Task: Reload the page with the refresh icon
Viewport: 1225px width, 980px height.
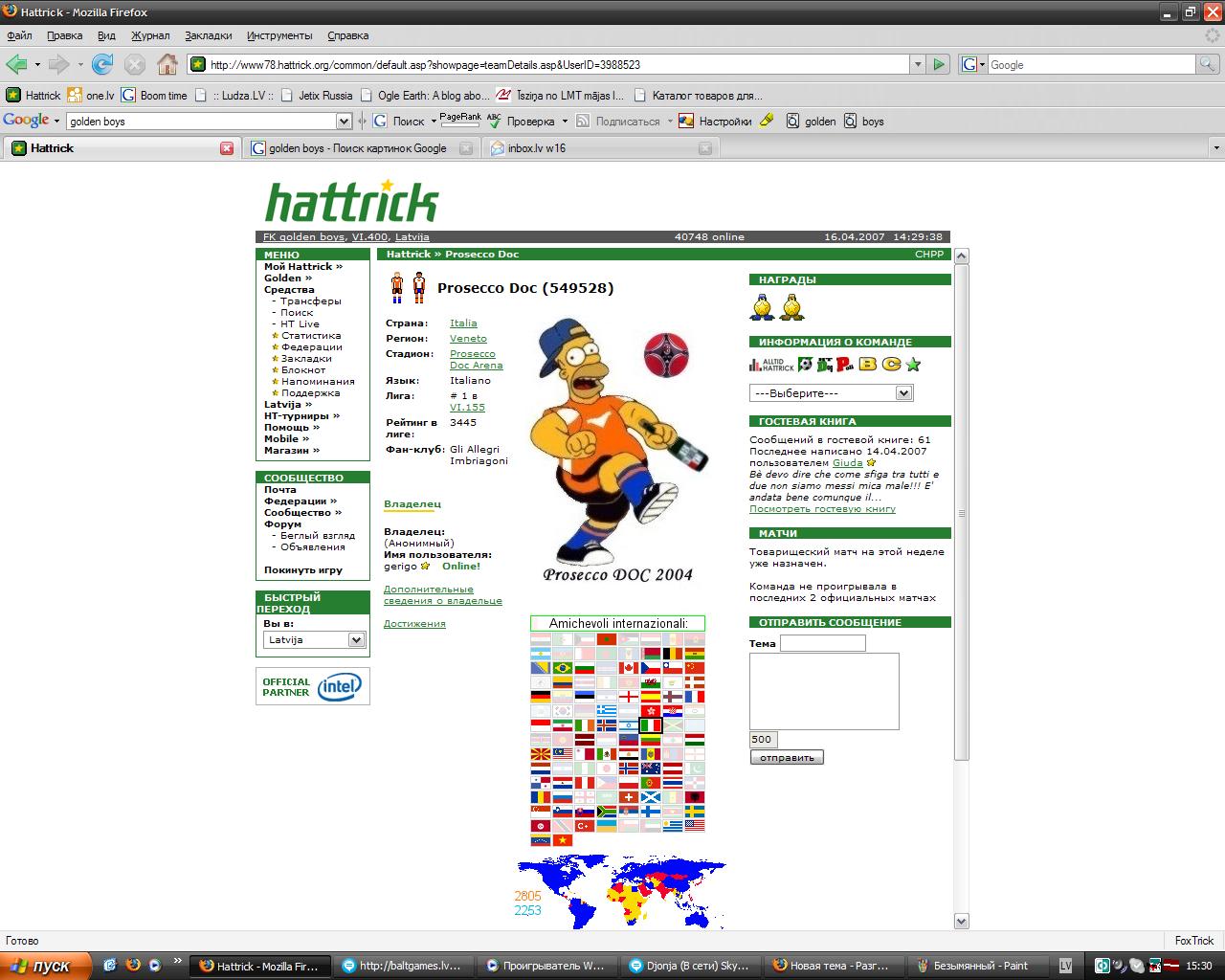Action: pyautogui.click(x=102, y=64)
